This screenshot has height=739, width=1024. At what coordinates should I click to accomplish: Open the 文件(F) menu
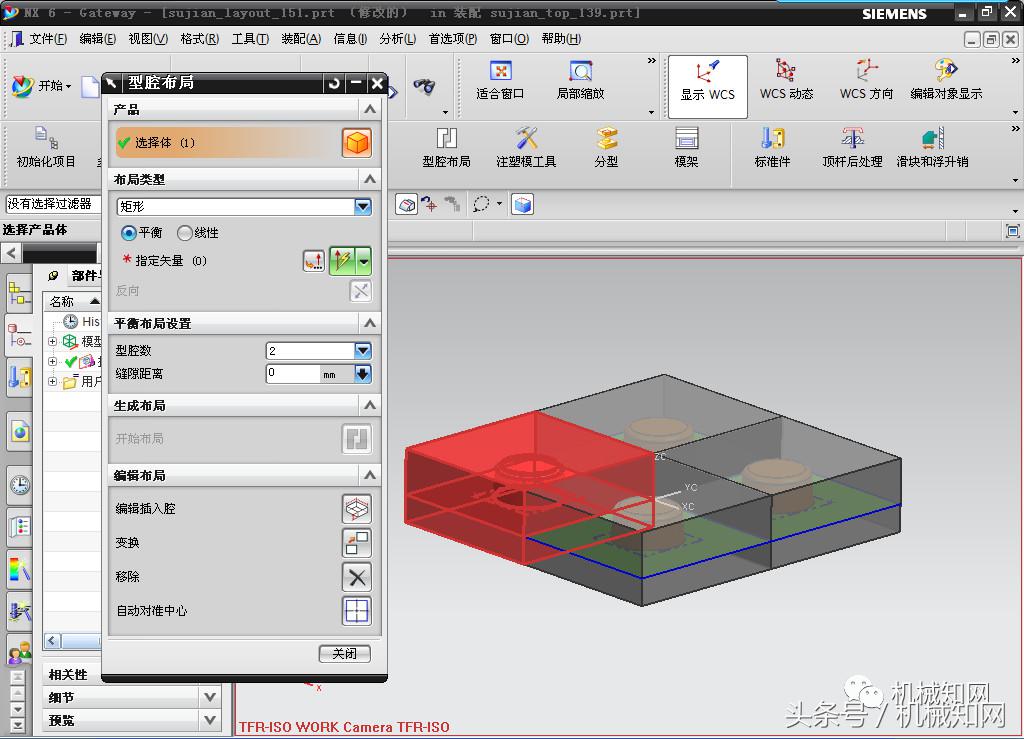point(47,39)
